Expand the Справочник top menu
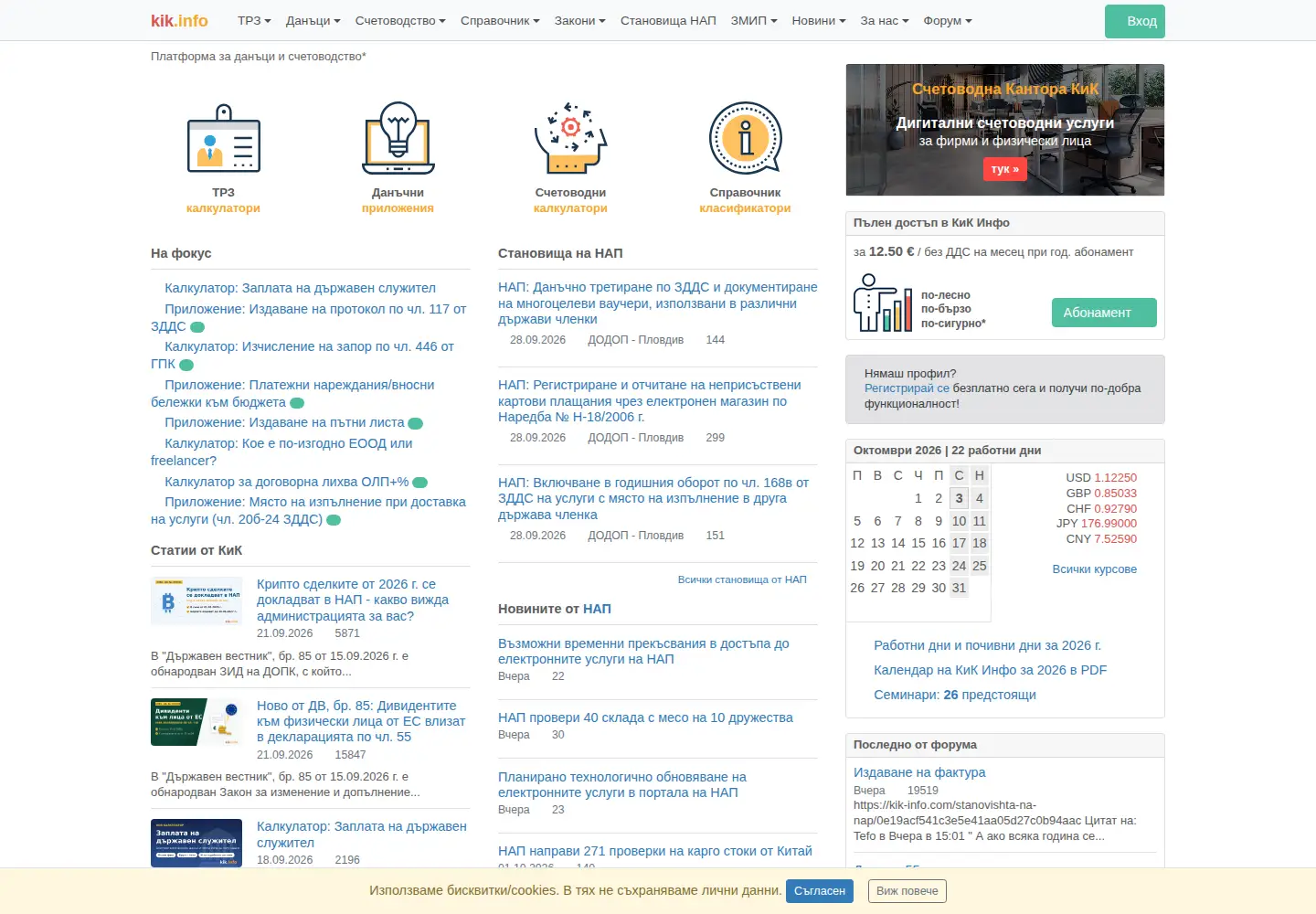Image resolution: width=1316 pixels, height=914 pixels. point(500,20)
